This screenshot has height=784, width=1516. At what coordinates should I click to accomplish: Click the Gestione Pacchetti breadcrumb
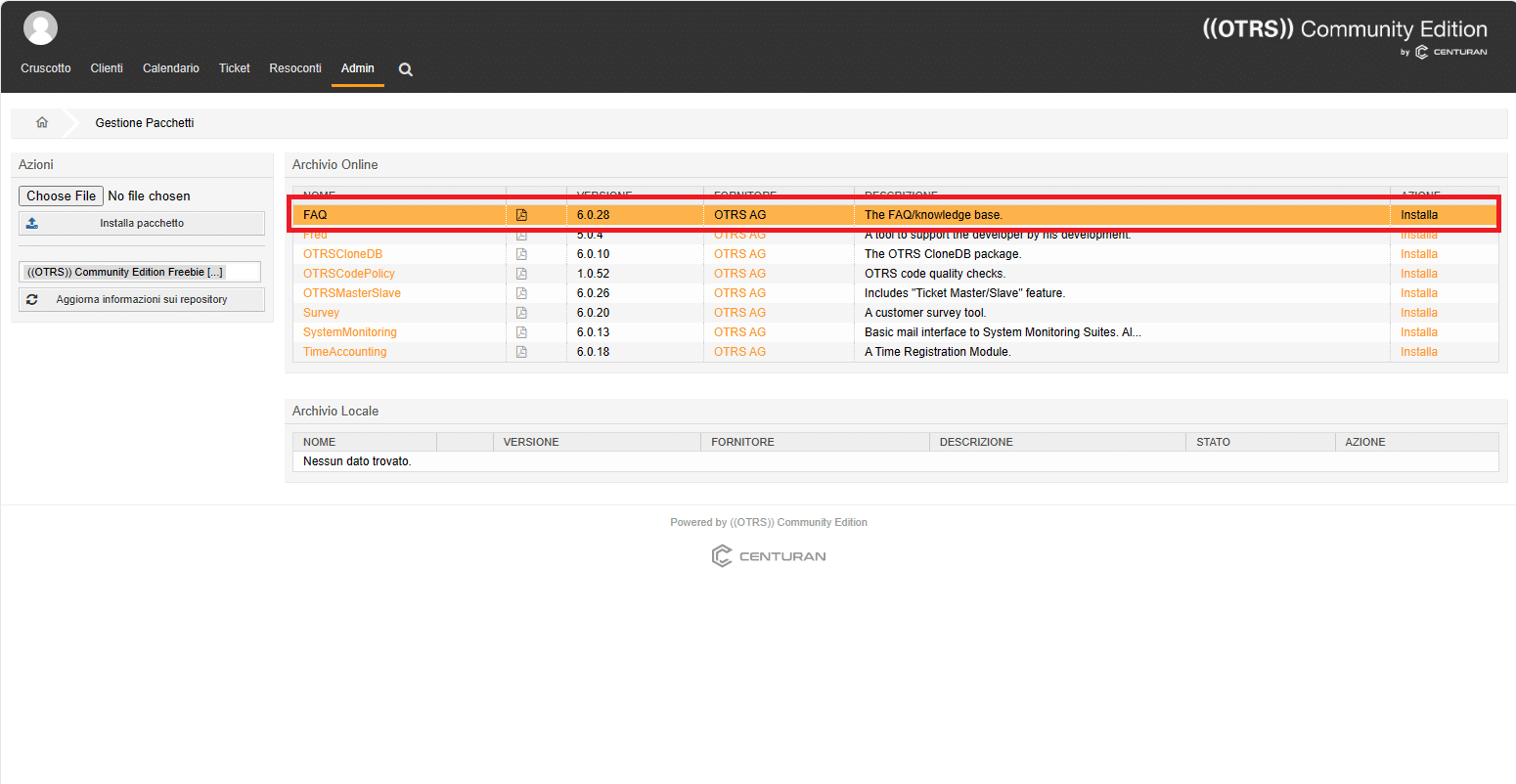[145, 123]
